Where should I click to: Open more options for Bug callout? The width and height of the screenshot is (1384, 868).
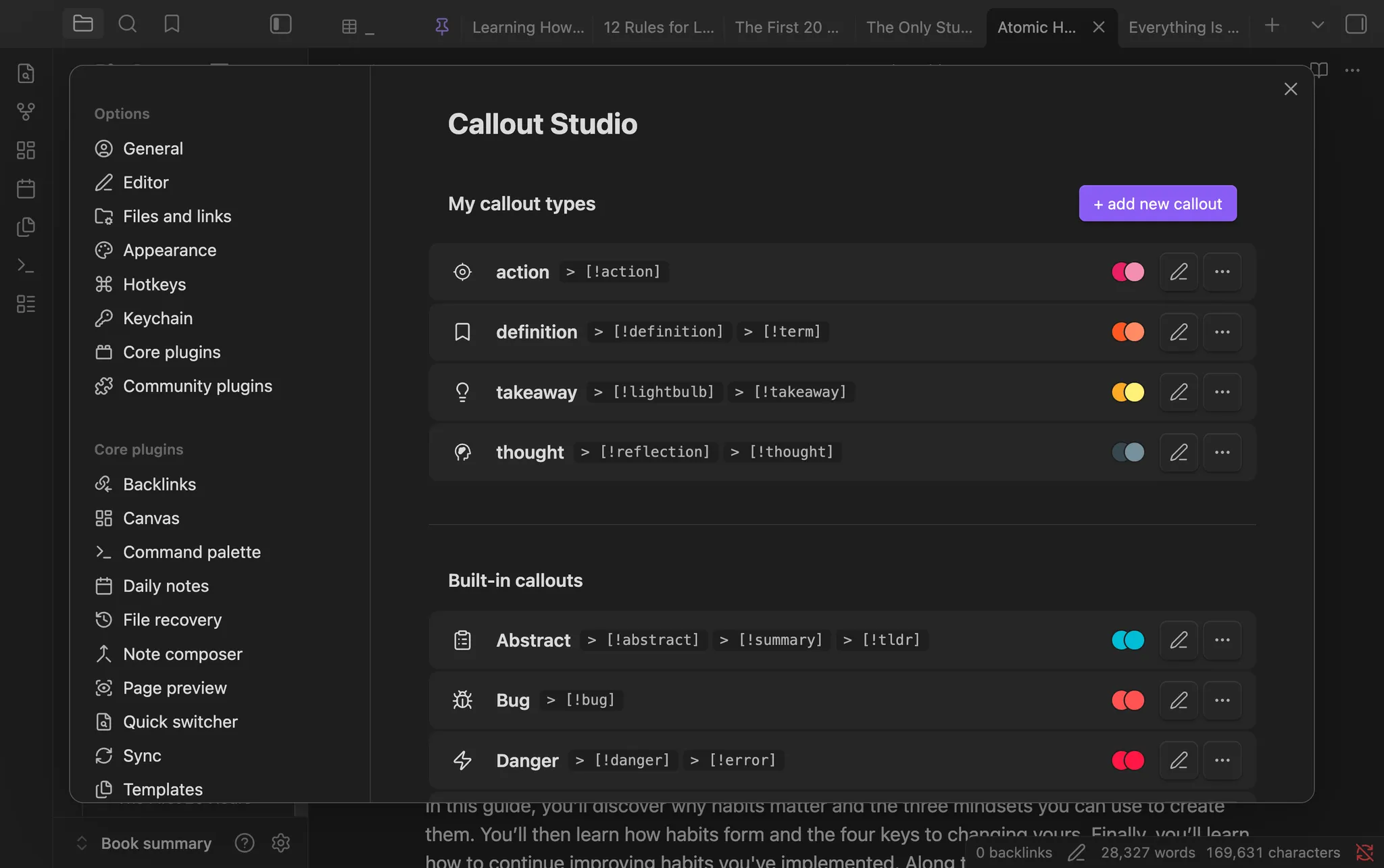[x=1222, y=700]
